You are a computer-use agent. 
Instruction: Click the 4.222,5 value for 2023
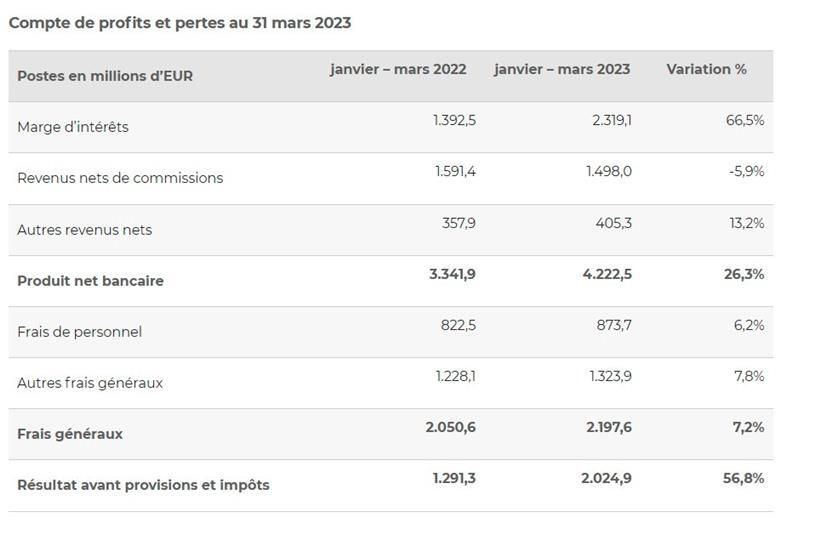606,274
